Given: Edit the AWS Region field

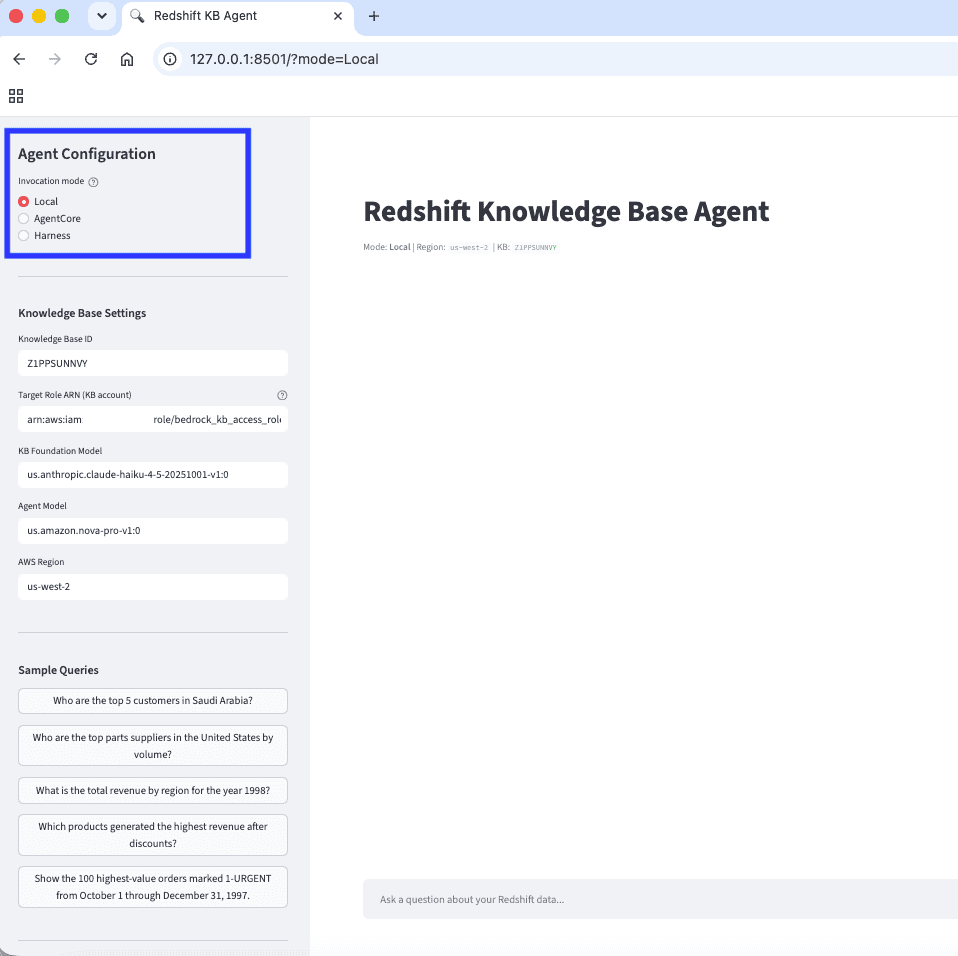Looking at the screenshot, I should (153, 587).
